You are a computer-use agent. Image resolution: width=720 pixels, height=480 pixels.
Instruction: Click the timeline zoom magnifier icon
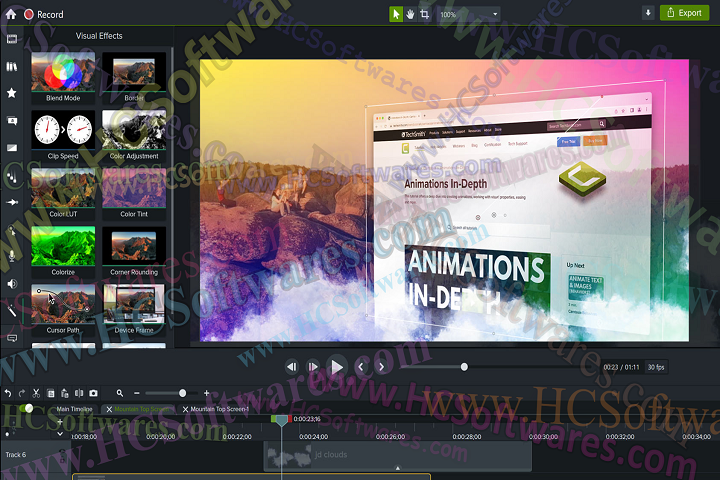(120, 393)
